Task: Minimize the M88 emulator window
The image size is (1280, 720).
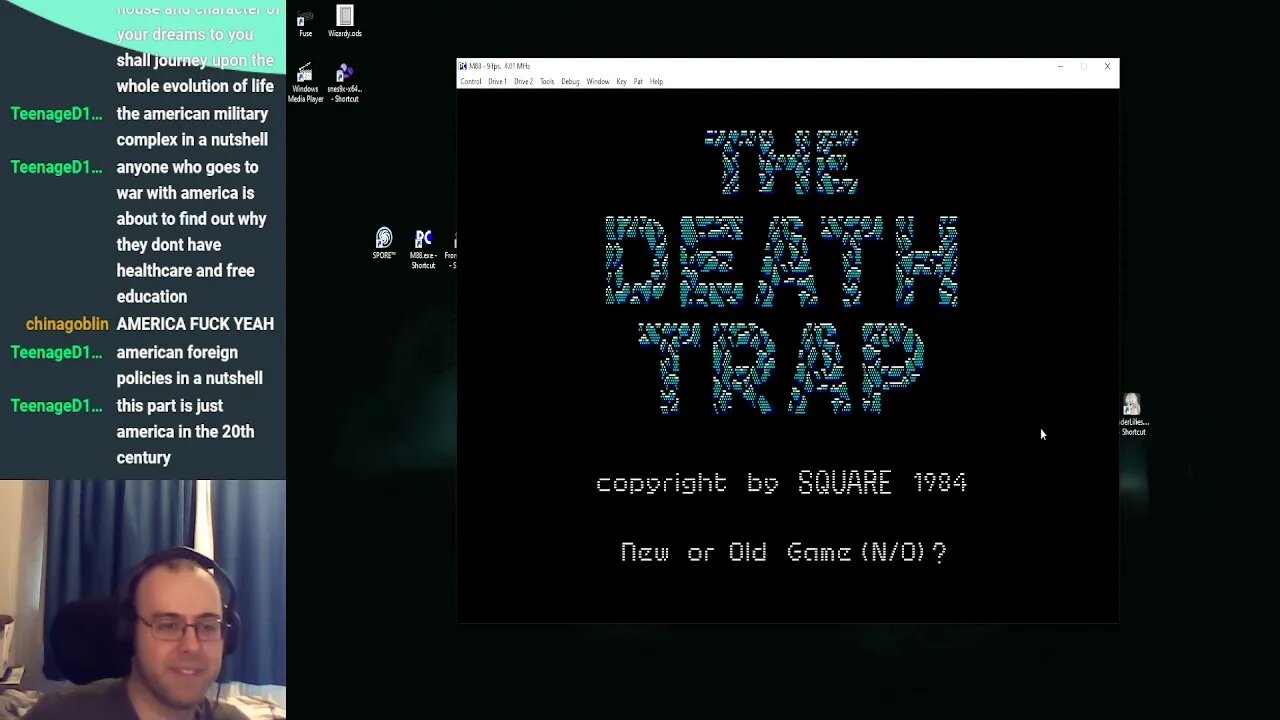Action: 1060,67
